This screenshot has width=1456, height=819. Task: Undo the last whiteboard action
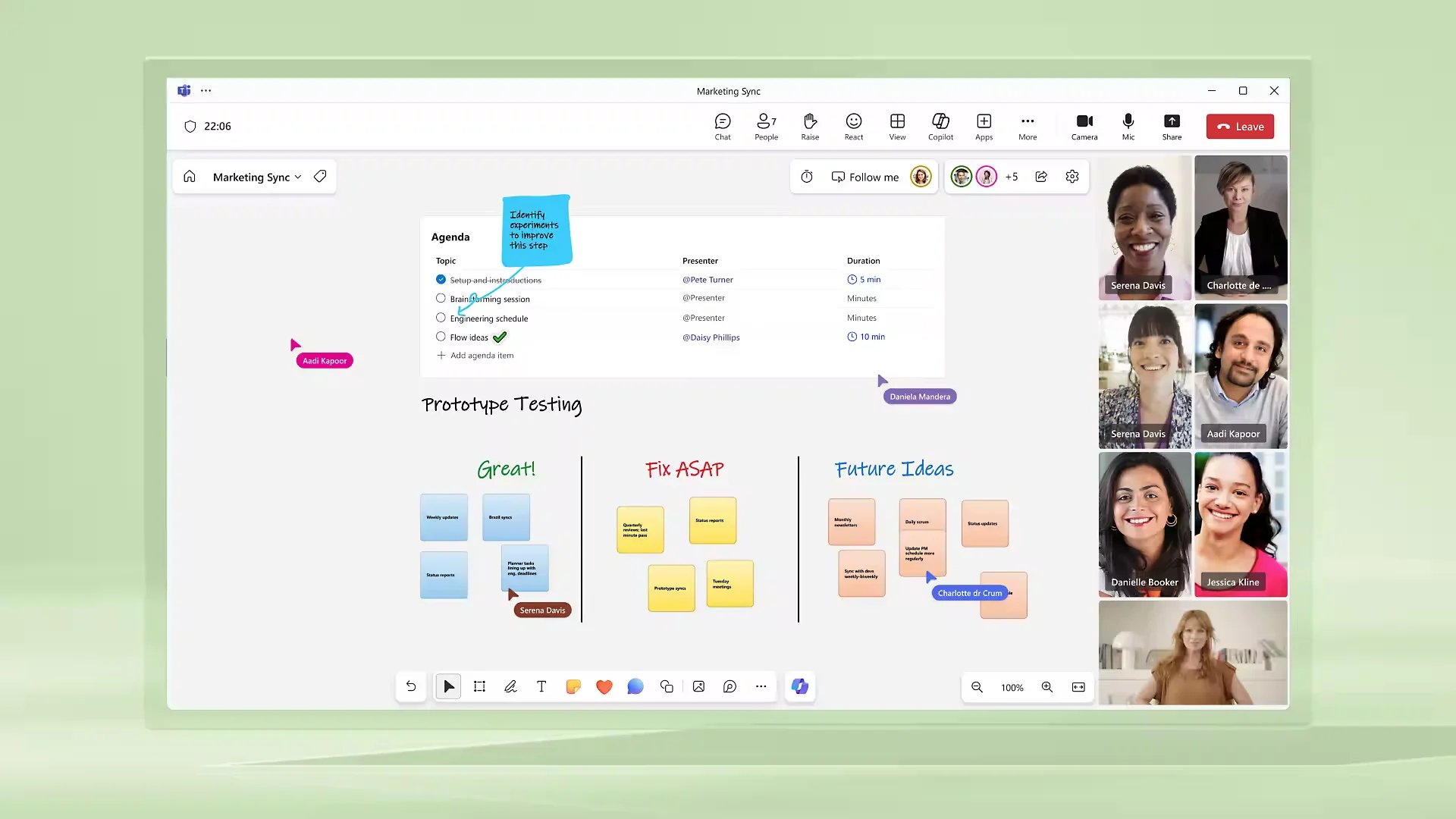point(410,686)
